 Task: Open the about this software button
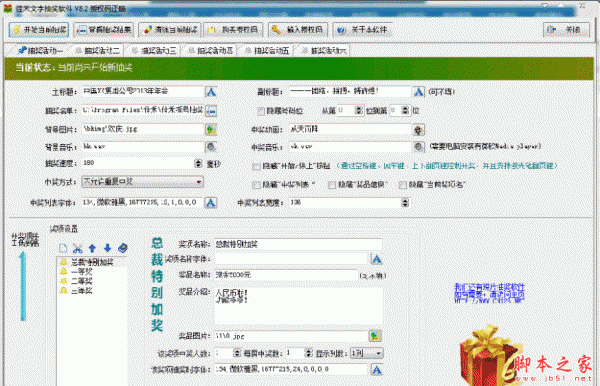click(363, 29)
